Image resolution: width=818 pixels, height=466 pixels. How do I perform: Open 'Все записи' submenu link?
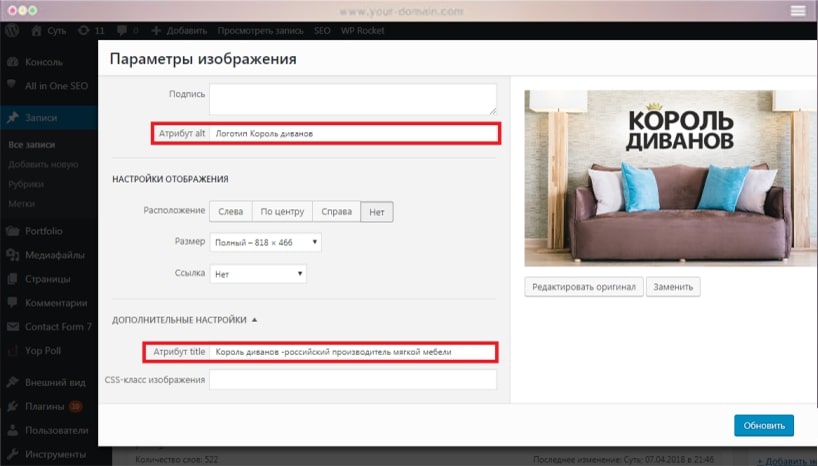31,145
